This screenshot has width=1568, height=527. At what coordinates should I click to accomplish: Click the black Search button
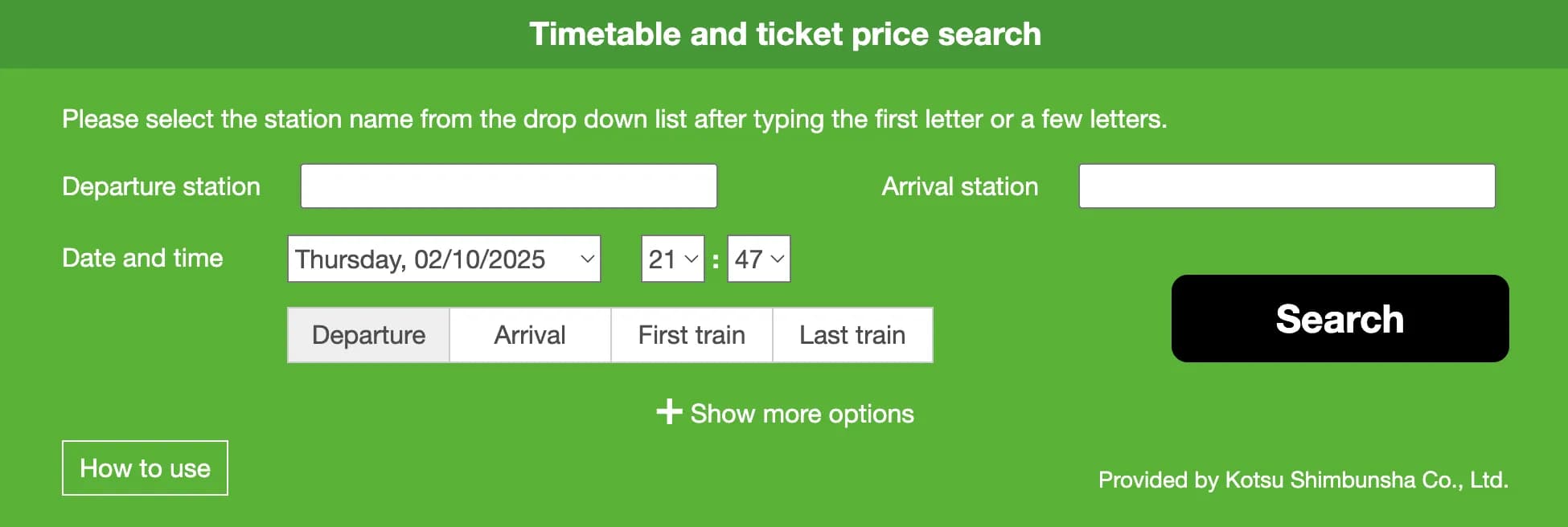[x=1339, y=319]
